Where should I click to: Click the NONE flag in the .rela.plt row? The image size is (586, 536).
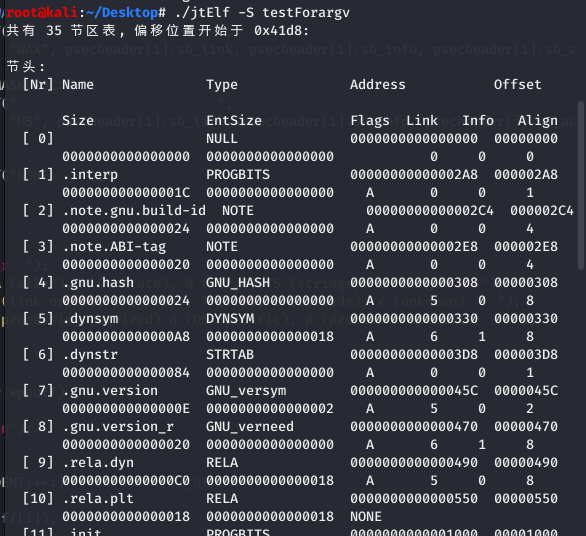click(366, 517)
